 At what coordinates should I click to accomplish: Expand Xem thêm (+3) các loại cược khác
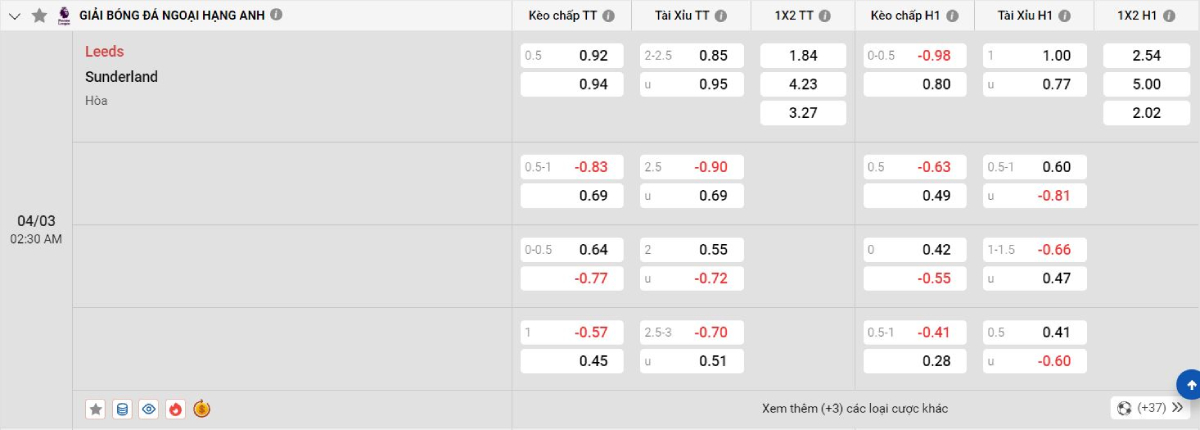point(854,409)
